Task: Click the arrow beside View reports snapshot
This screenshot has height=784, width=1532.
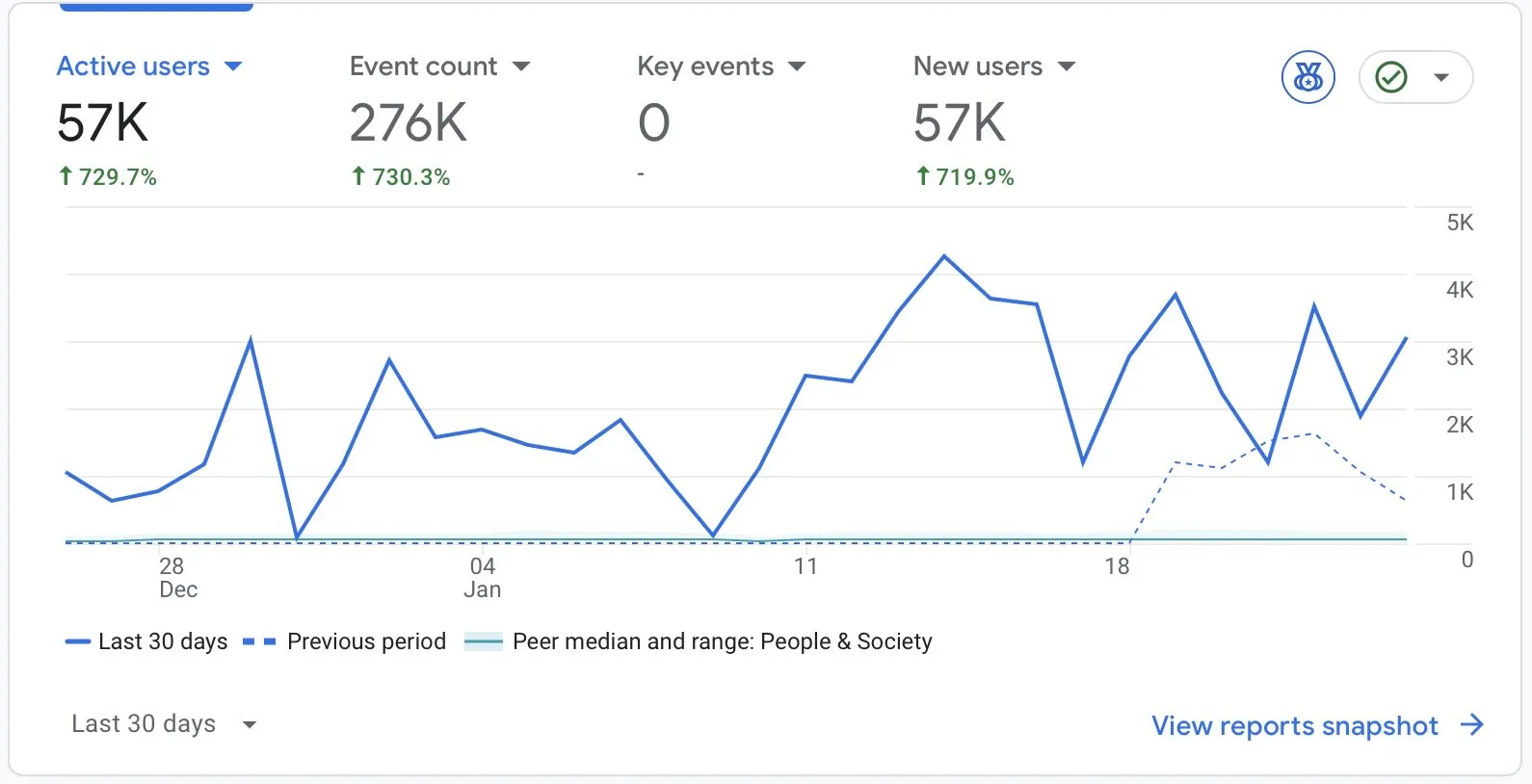Action: coord(1471,725)
